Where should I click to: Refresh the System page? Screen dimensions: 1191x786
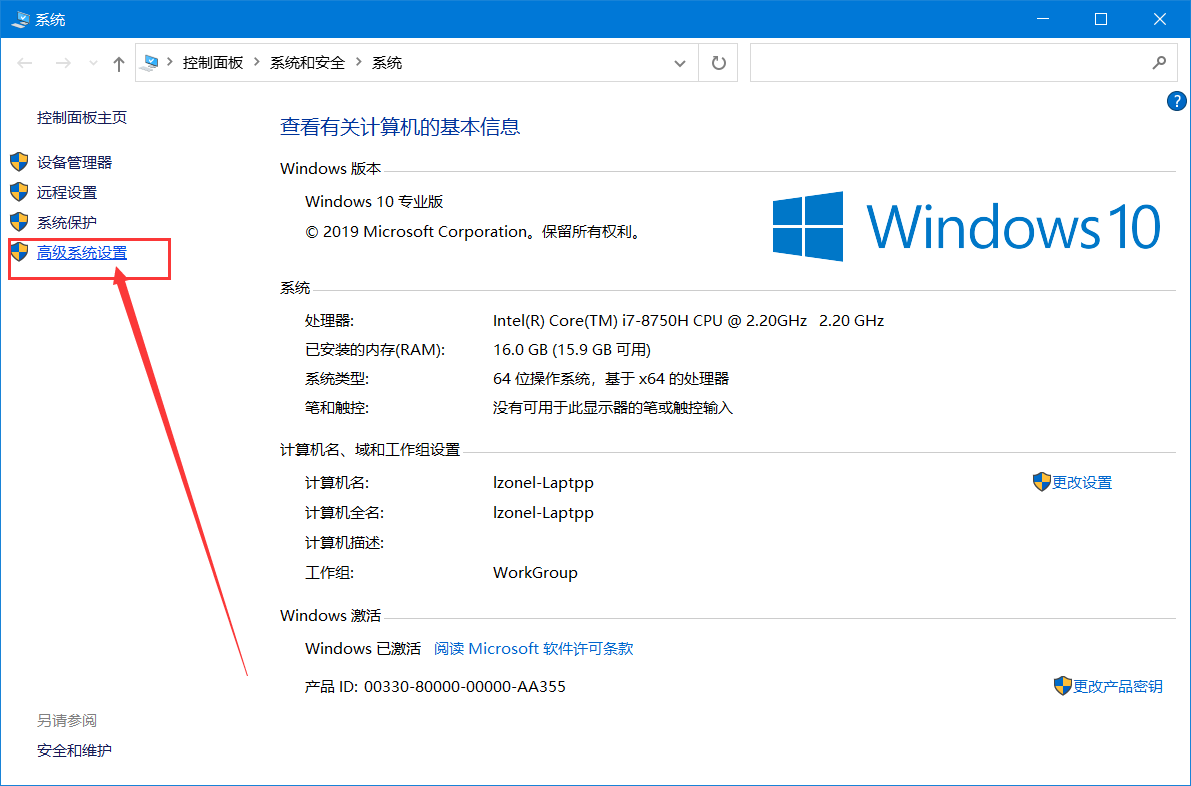click(719, 63)
